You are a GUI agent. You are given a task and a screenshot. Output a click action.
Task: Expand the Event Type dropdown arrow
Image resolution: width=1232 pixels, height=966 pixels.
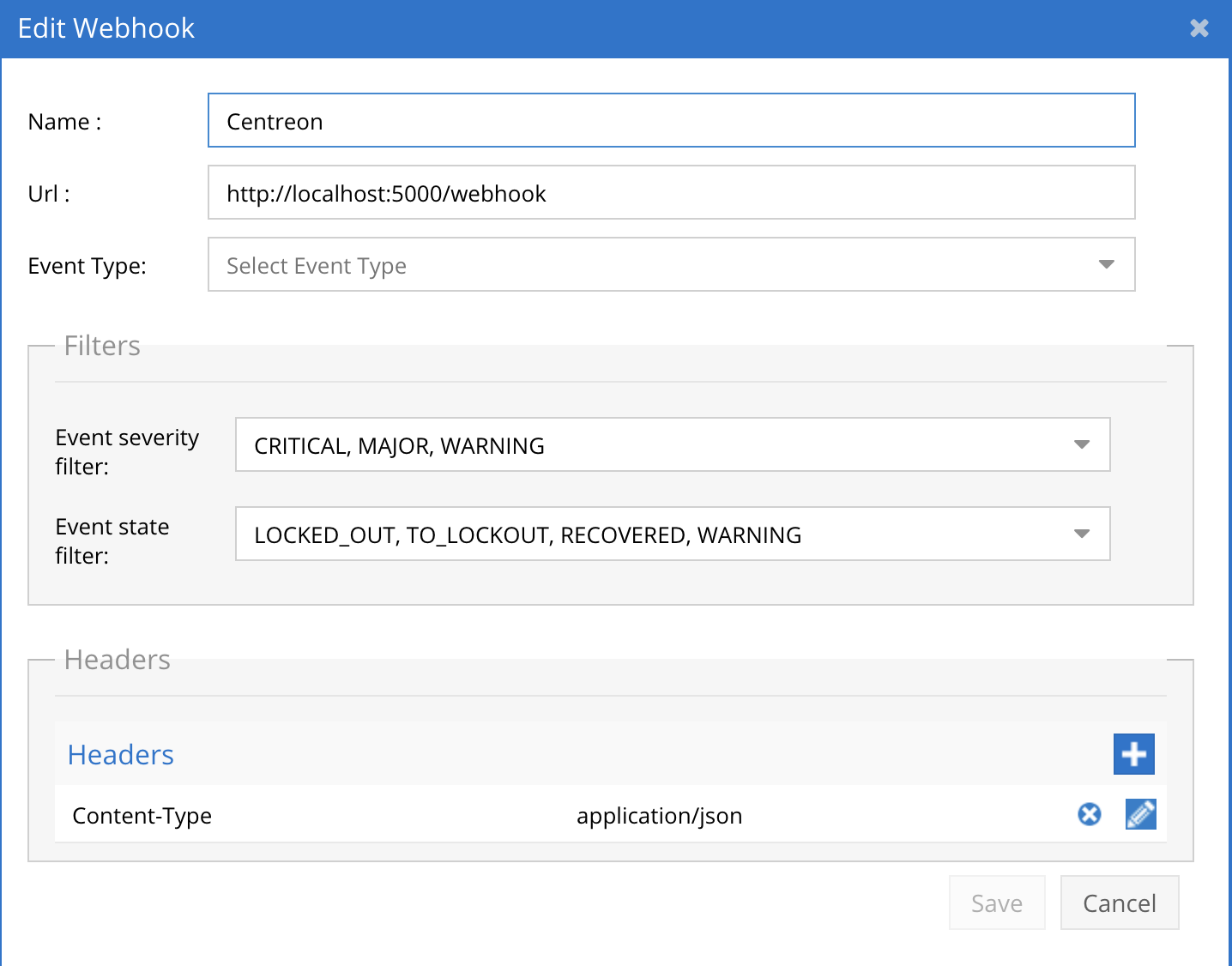1106,264
